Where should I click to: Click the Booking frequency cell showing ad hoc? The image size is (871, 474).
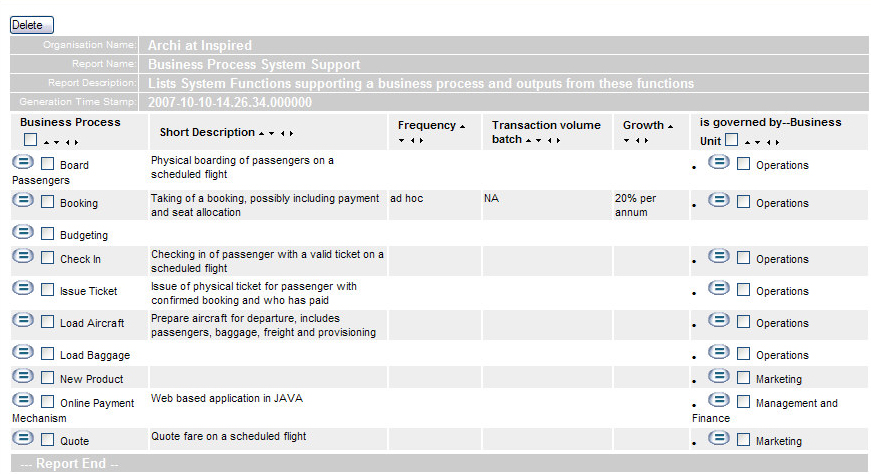pyautogui.click(x=407, y=199)
